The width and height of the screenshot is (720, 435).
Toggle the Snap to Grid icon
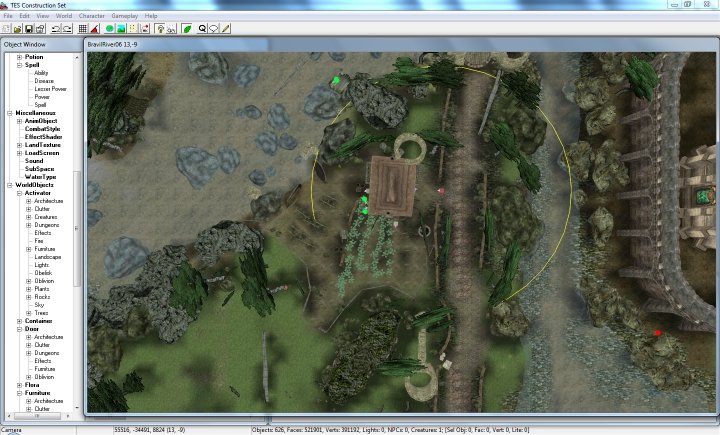pos(83,28)
